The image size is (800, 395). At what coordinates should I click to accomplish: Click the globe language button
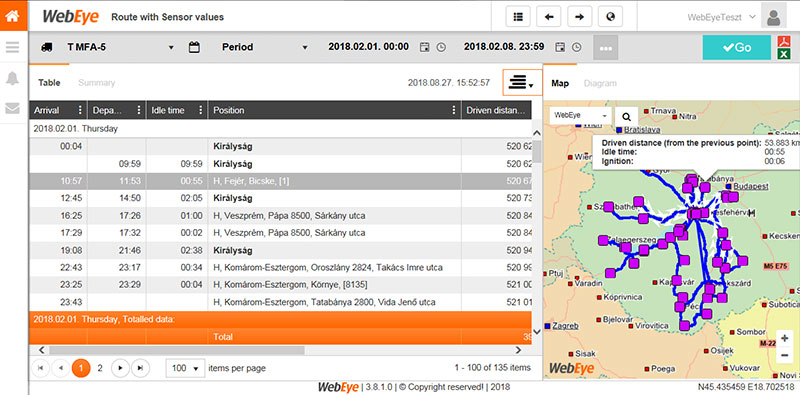[x=610, y=17]
